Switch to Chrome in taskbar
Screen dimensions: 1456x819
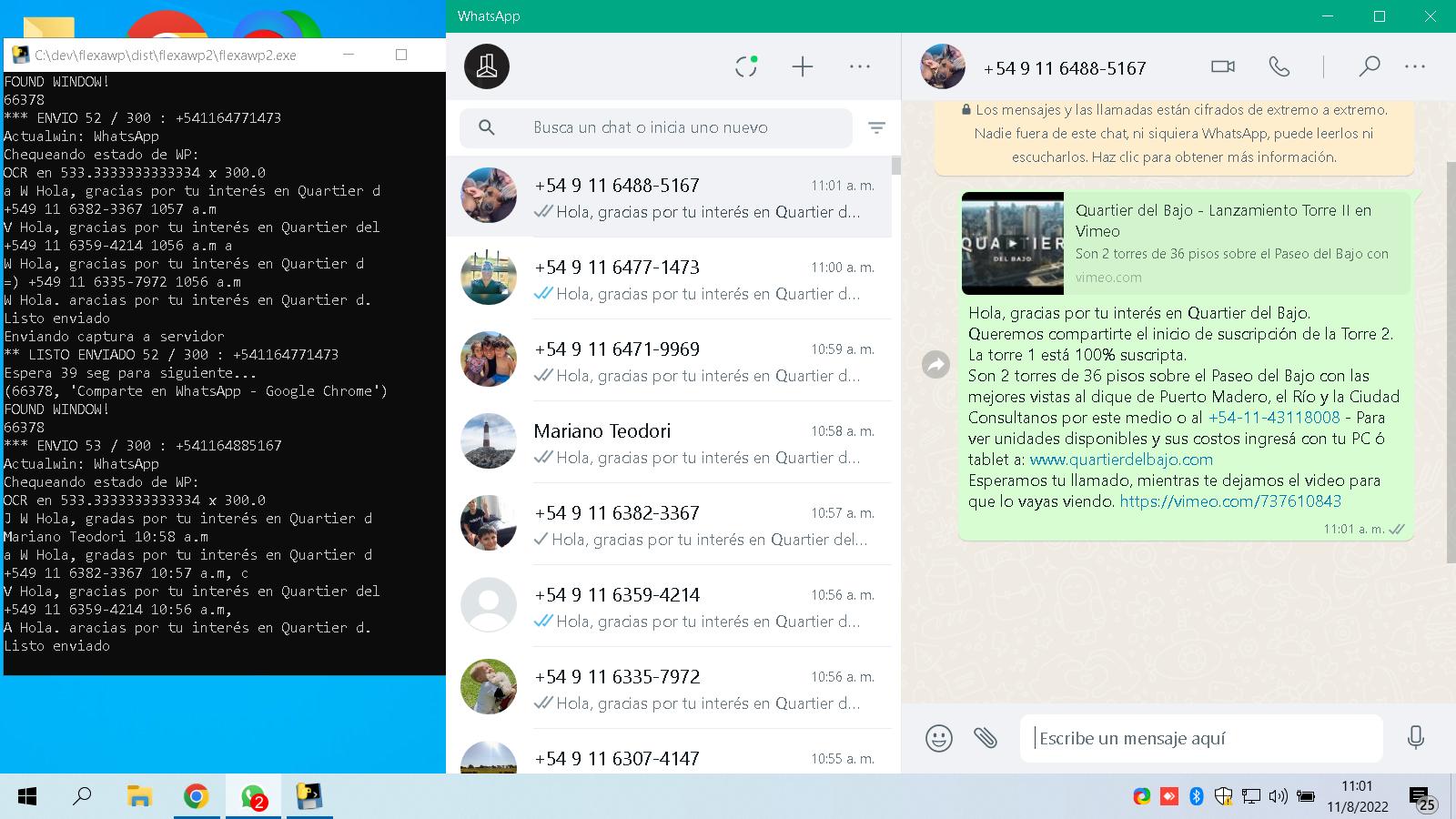click(x=196, y=797)
